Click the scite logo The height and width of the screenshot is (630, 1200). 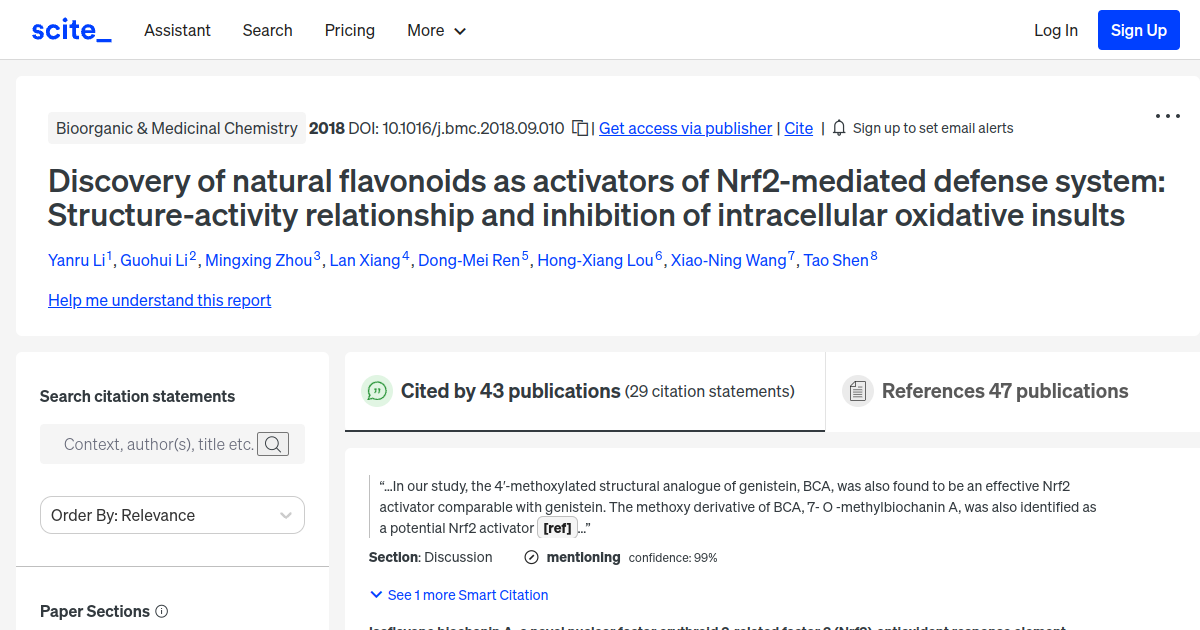coord(70,29)
